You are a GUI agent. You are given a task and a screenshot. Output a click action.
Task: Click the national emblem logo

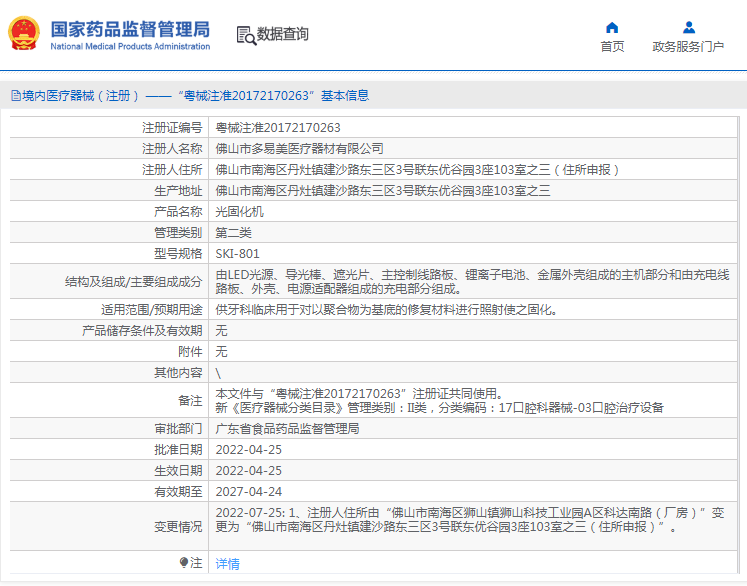click(x=22, y=33)
